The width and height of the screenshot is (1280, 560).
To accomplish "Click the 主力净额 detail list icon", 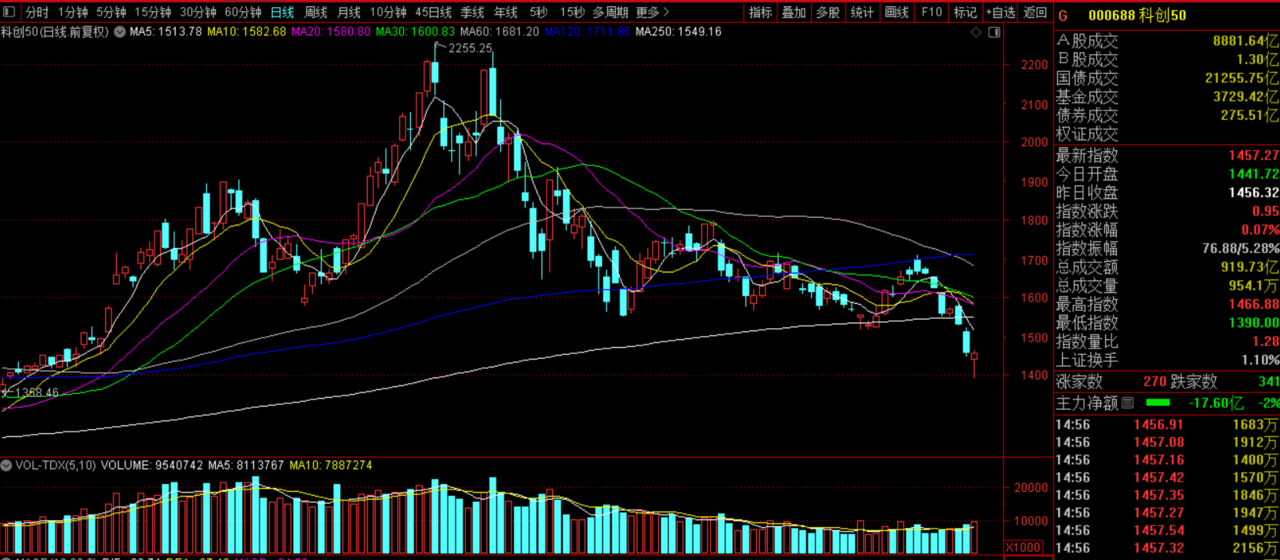I will tap(1129, 403).
